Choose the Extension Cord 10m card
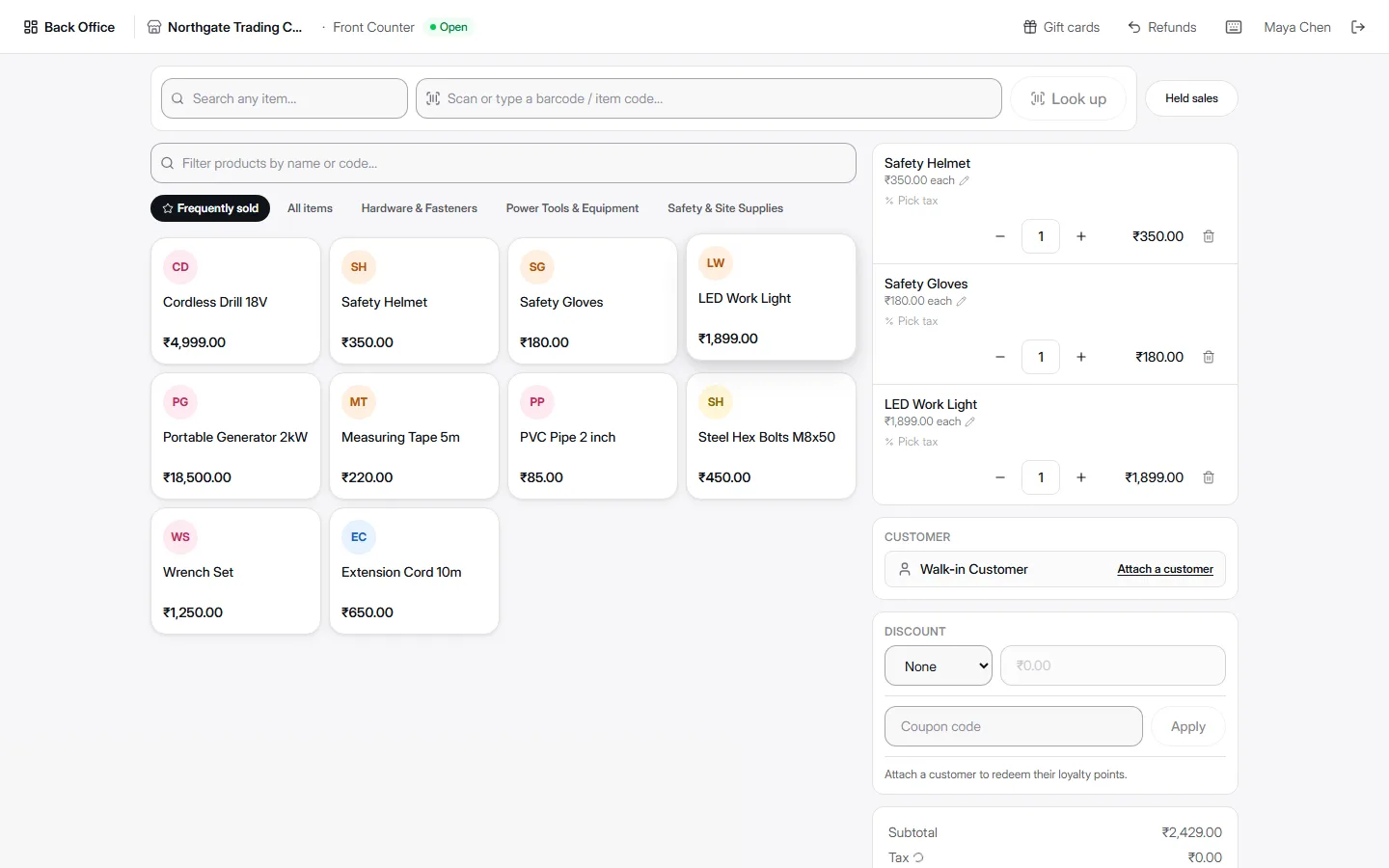The image size is (1389, 868). tap(414, 571)
